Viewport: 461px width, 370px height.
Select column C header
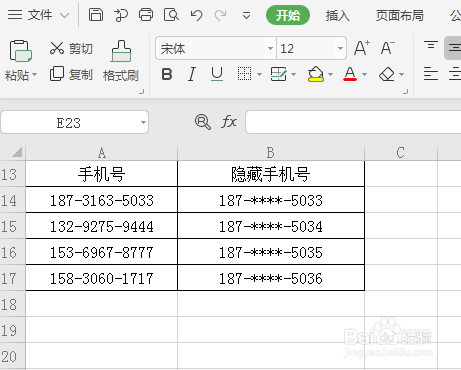401,153
